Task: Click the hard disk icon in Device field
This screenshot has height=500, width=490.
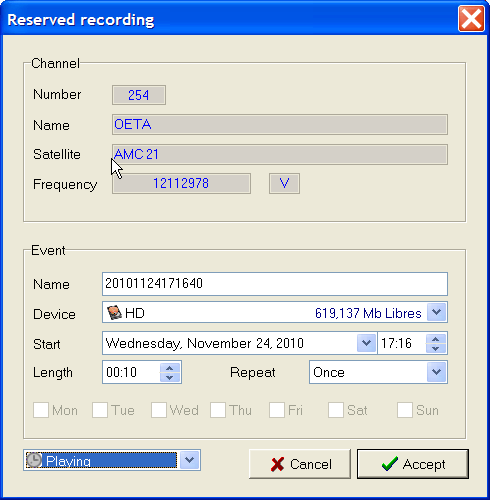Action: tap(114, 313)
